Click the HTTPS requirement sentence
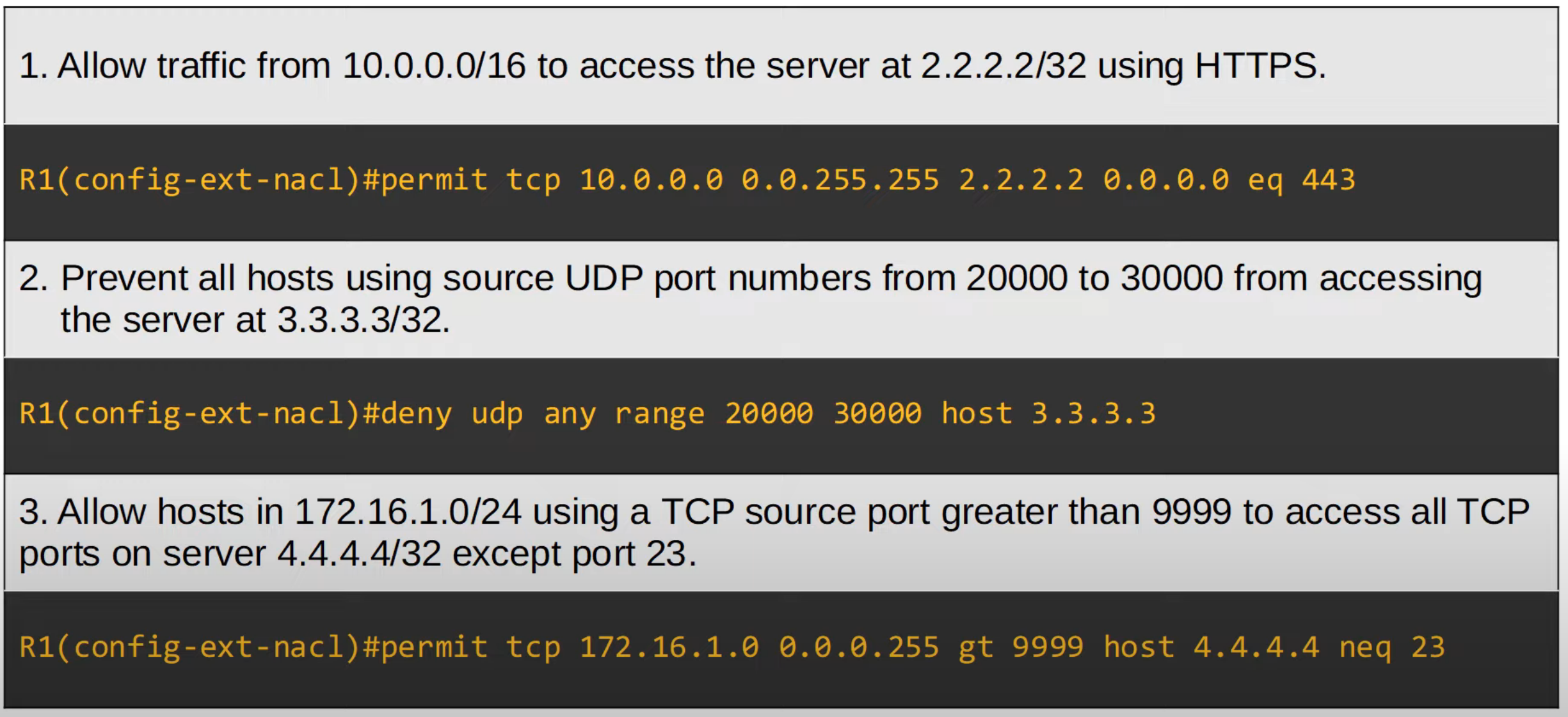The image size is (1568, 717). (673, 66)
